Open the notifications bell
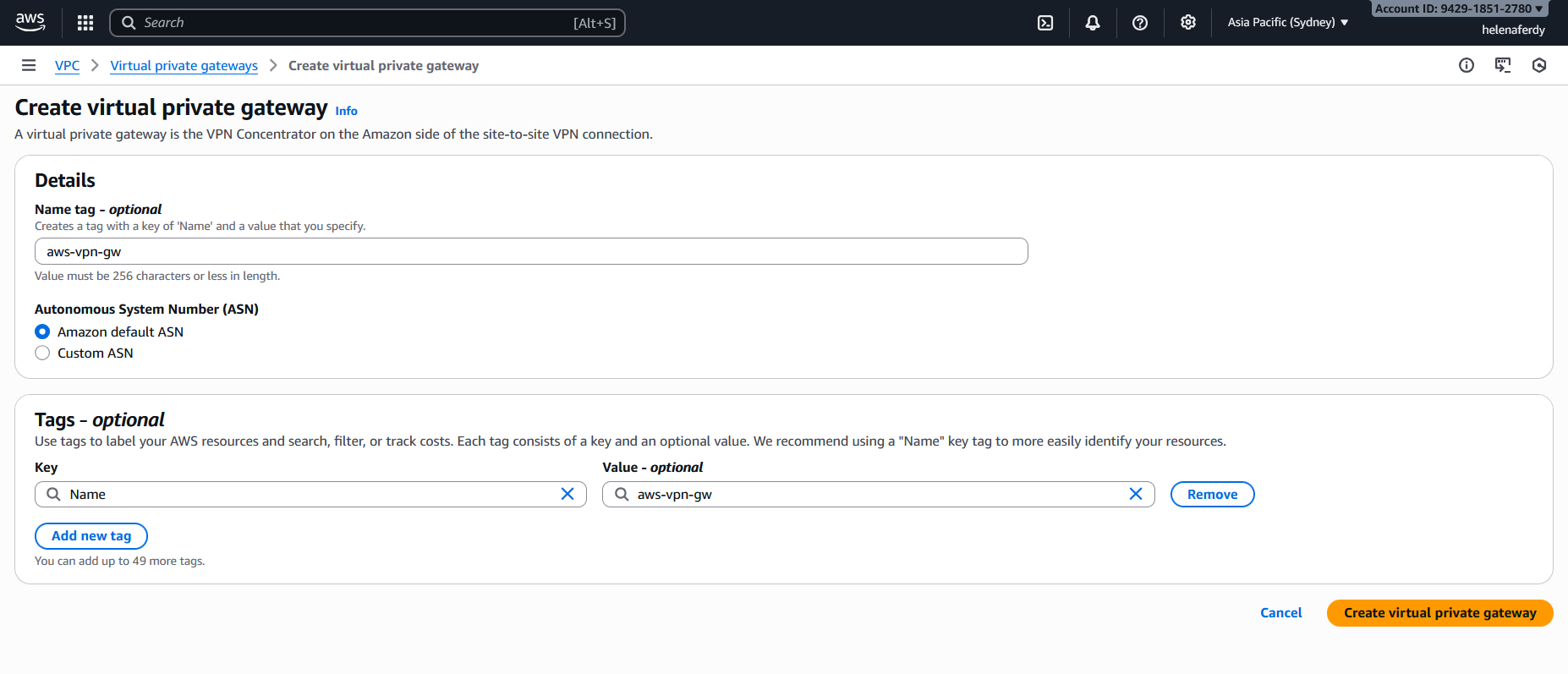Screen dimensions: 1568x674 point(1093,23)
